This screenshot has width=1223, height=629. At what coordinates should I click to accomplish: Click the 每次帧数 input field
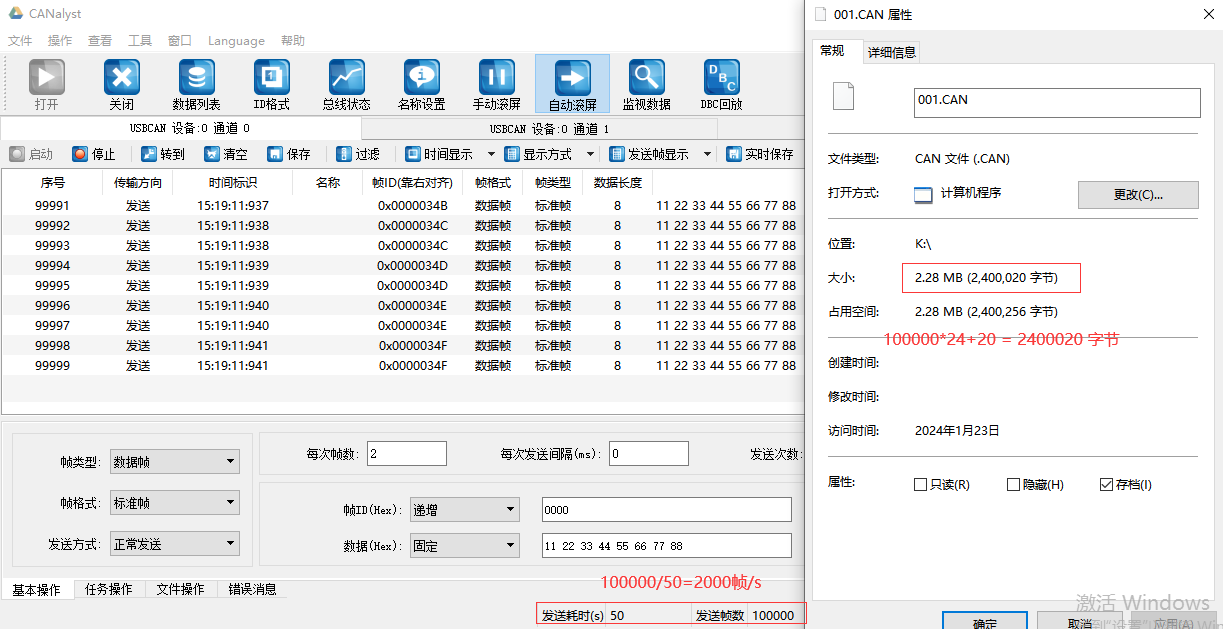[407, 454]
